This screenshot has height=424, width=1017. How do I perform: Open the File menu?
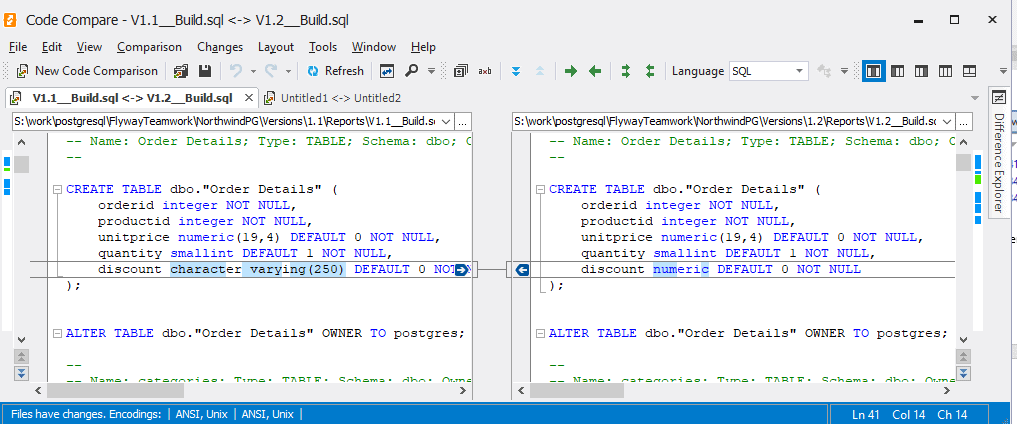click(x=18, y=47)
